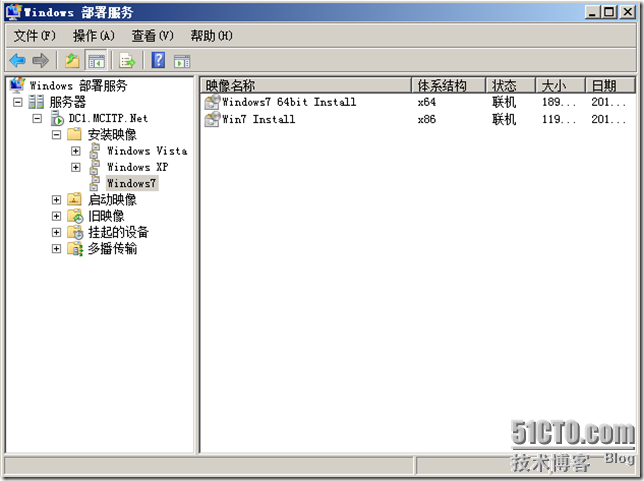644x481 pixels.
Task: Select 'Windows7 64bit Install' row name
Action: point(289,102)
